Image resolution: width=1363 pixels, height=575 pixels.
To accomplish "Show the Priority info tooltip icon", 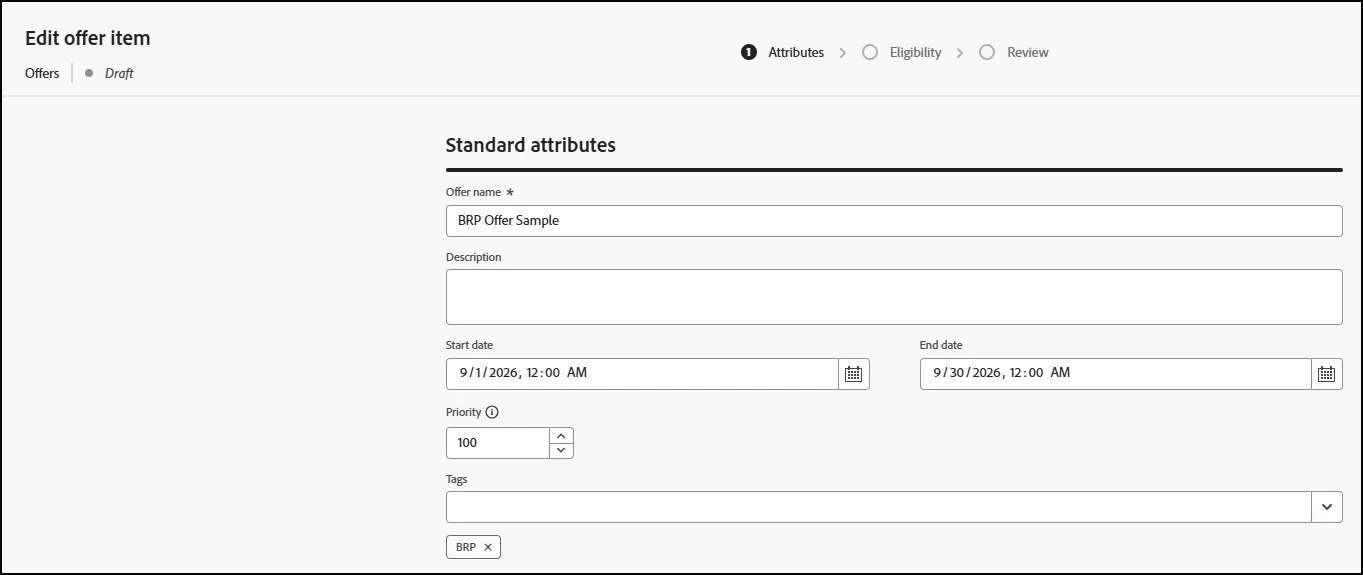I will [492, 412].
